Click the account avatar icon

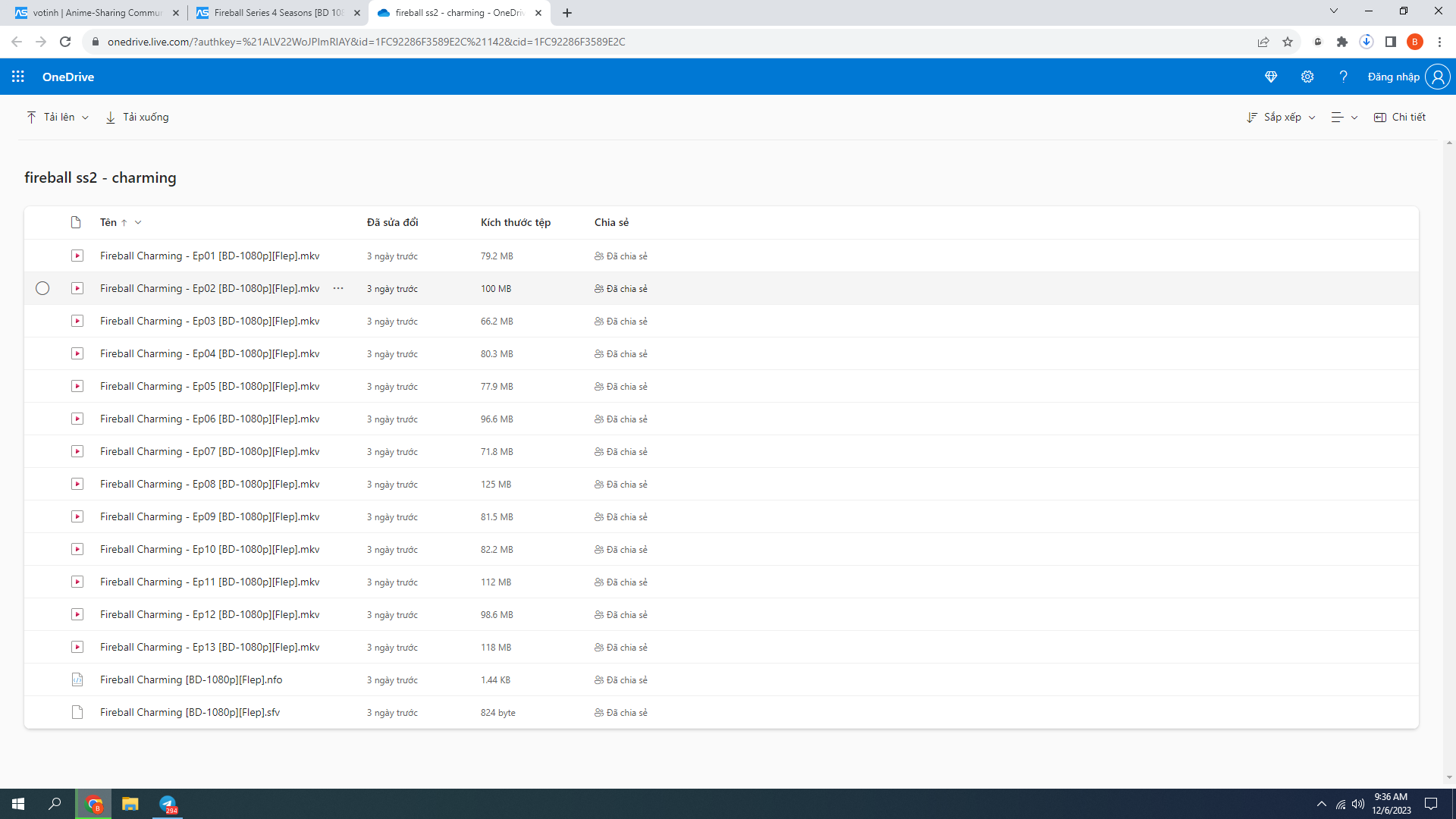[1437, 77]
